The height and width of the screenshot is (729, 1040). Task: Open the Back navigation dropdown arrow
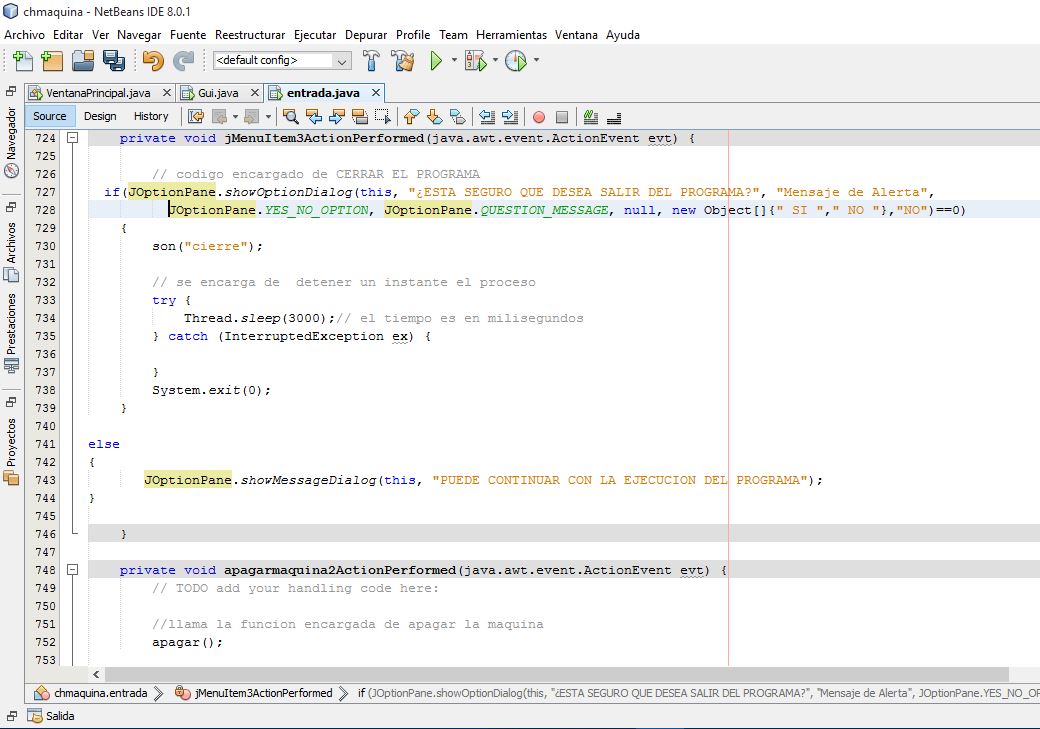235,117
